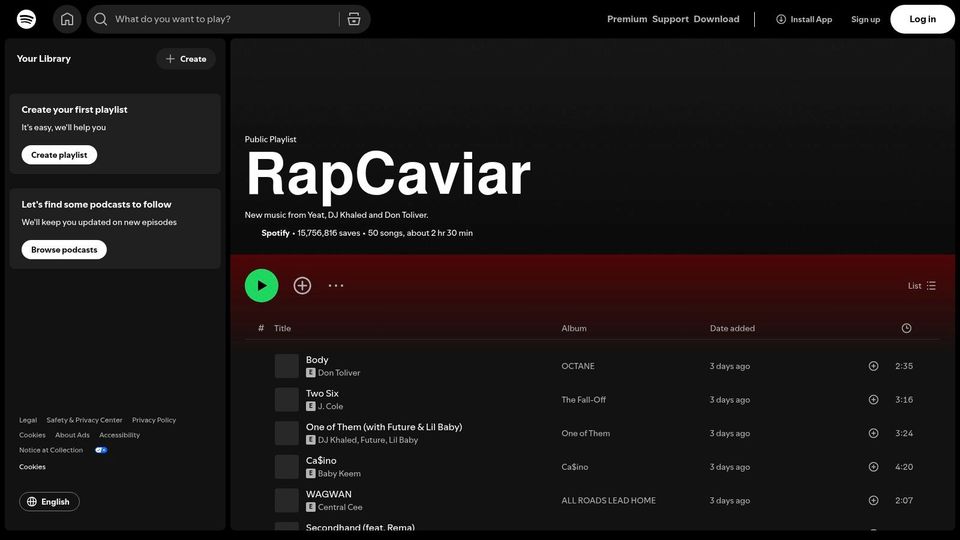Open song title Two Six
This screenshot has height=540, width=960.
tap(322, 394)
